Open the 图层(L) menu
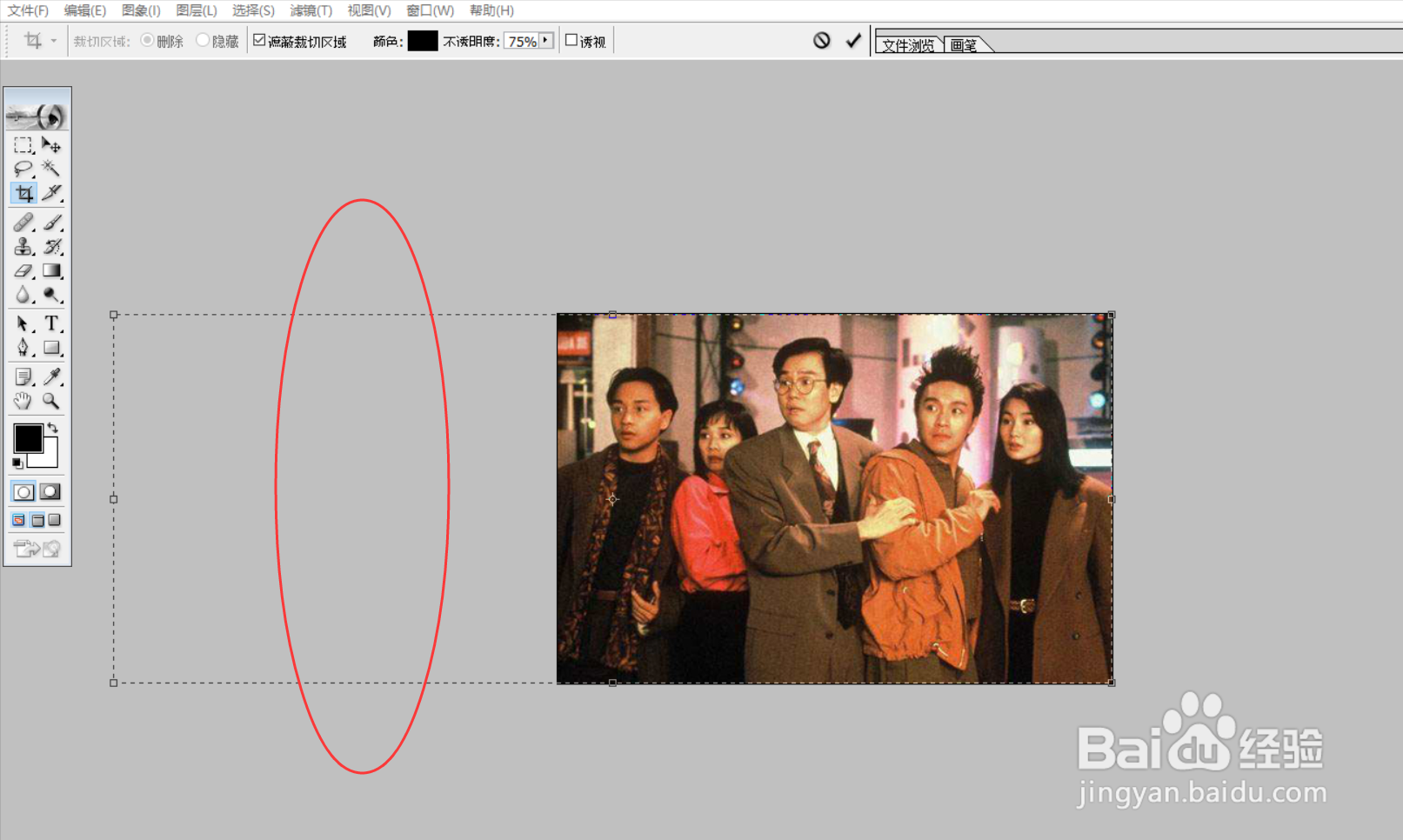Viewport: 1403px width, 840px height. coord(196,10)
